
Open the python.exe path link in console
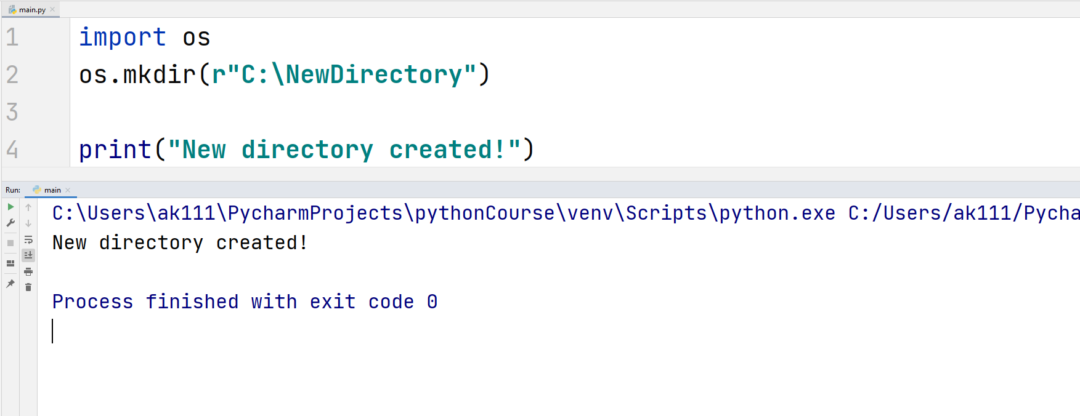pyautogui.click(x=444, y=214)
